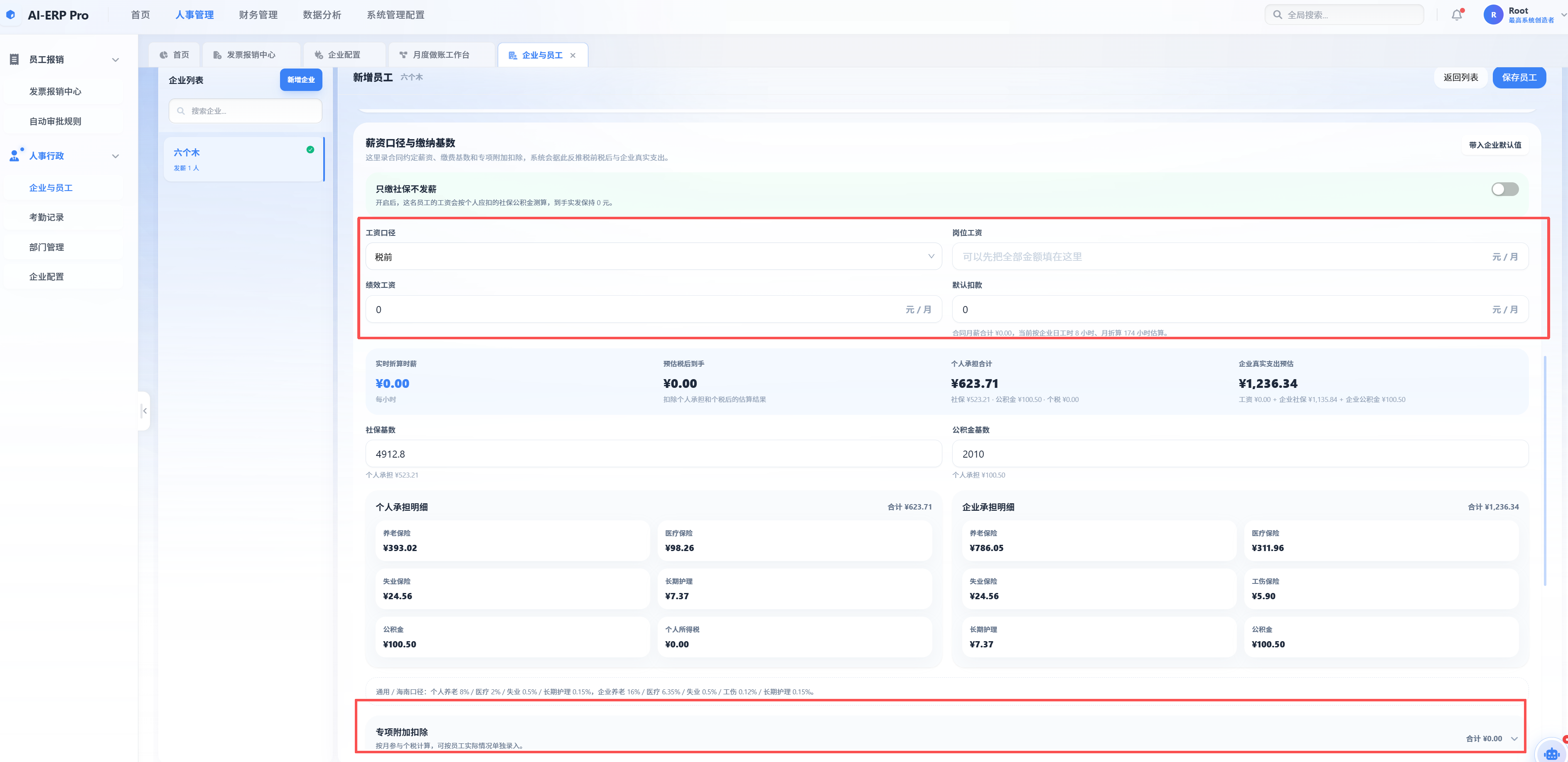Image resolution: width=1568 pixels, height=762 pixels.
Task: Click the notification bell icon
Action: 1457,15
